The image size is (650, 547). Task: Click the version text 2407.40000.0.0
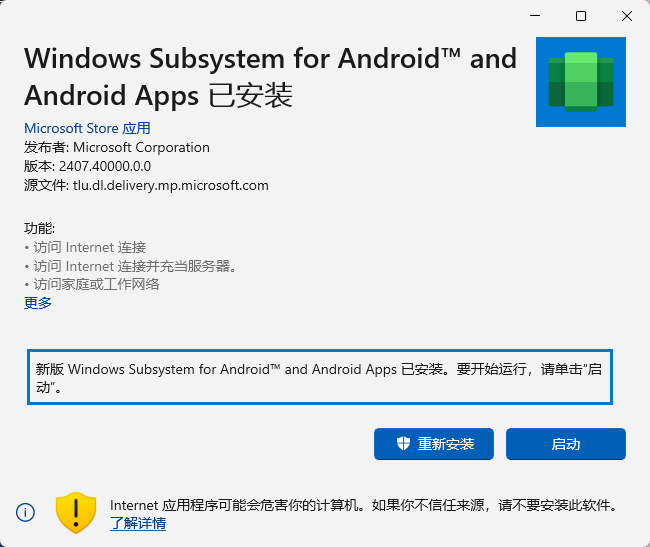click(x=105, y=166)
